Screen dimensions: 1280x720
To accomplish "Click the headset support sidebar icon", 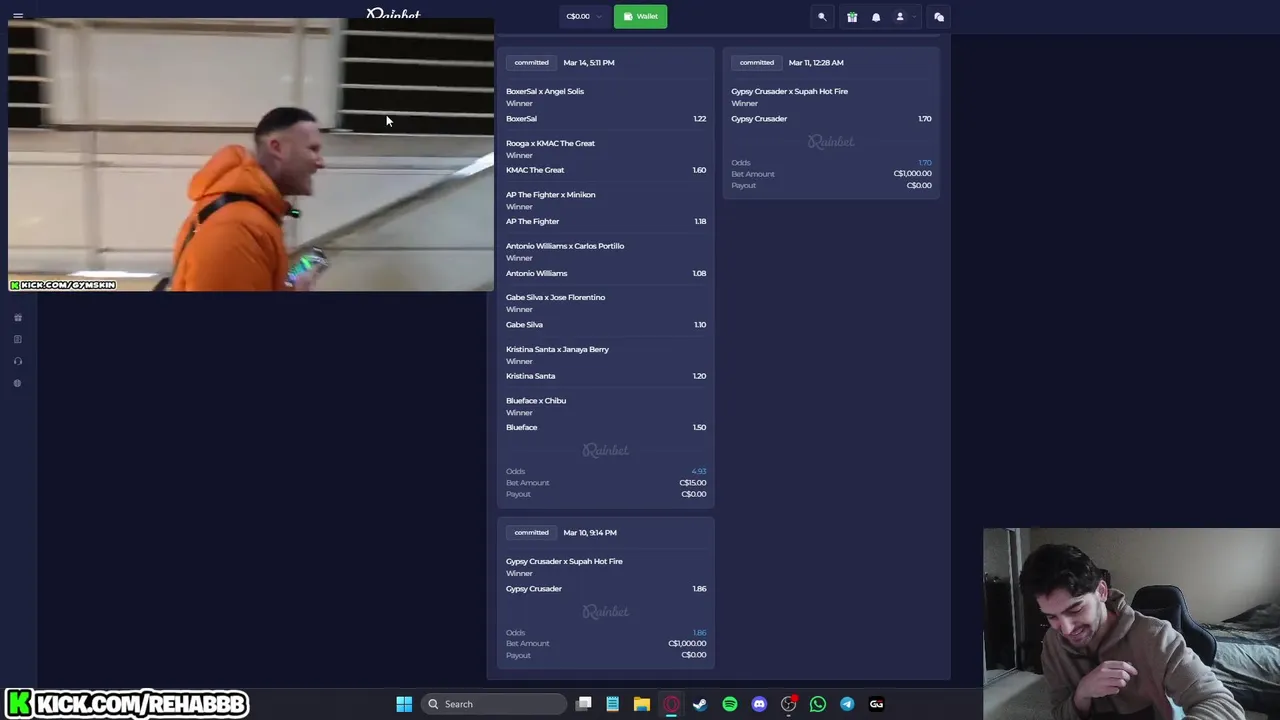I will coord(17,362).
